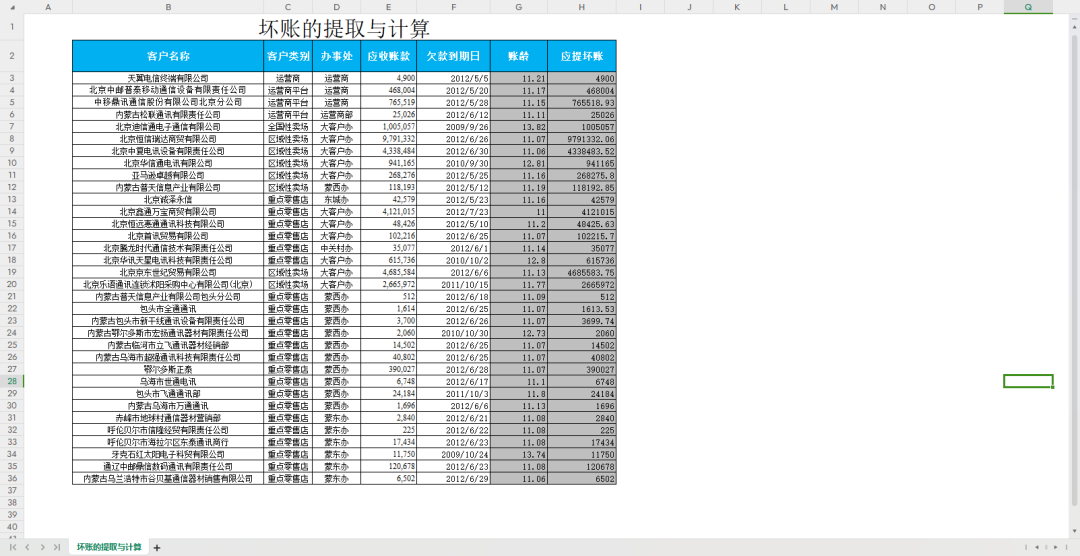
Task: Select row 28 header
Action: [12, 381]
